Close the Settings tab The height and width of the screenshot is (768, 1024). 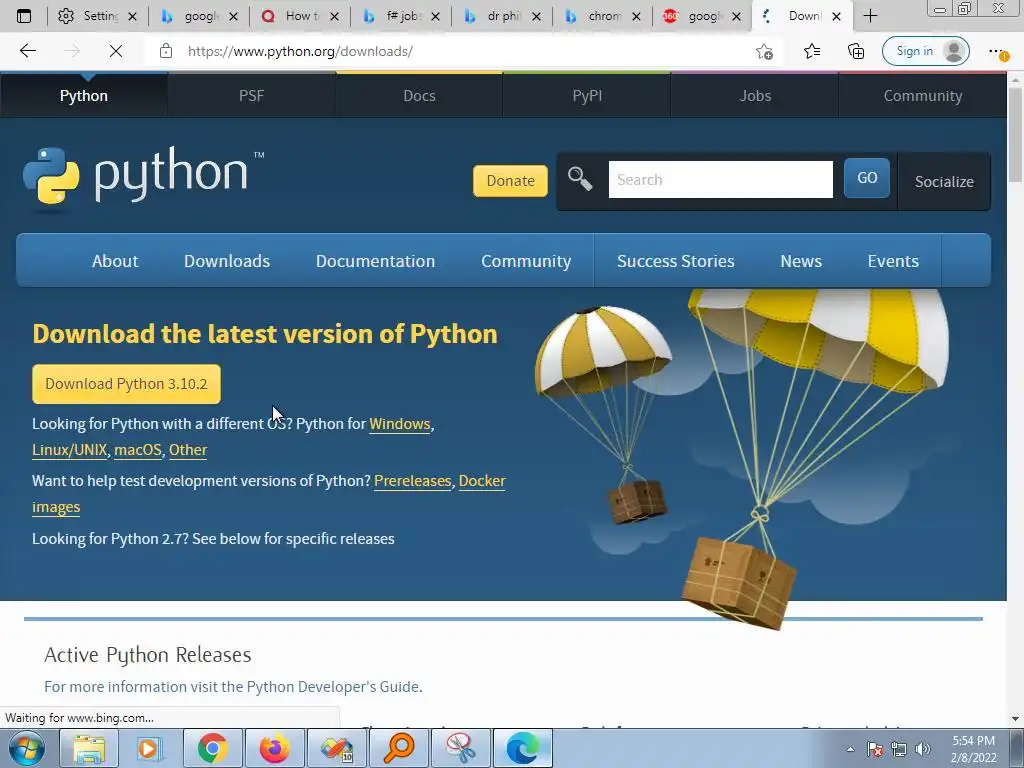coord(133,16)
